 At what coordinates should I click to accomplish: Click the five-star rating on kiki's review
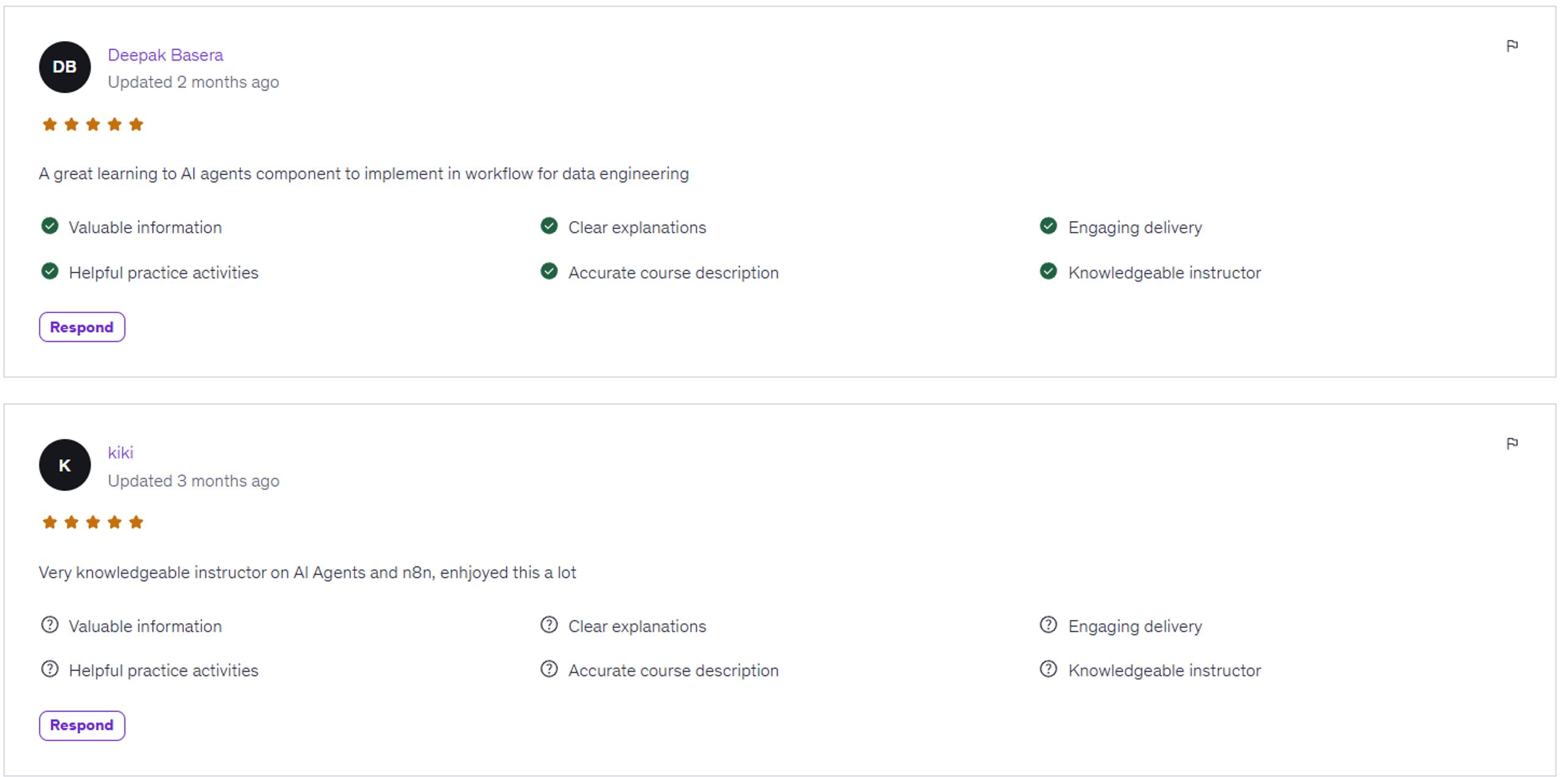click(x=92, y=522)
